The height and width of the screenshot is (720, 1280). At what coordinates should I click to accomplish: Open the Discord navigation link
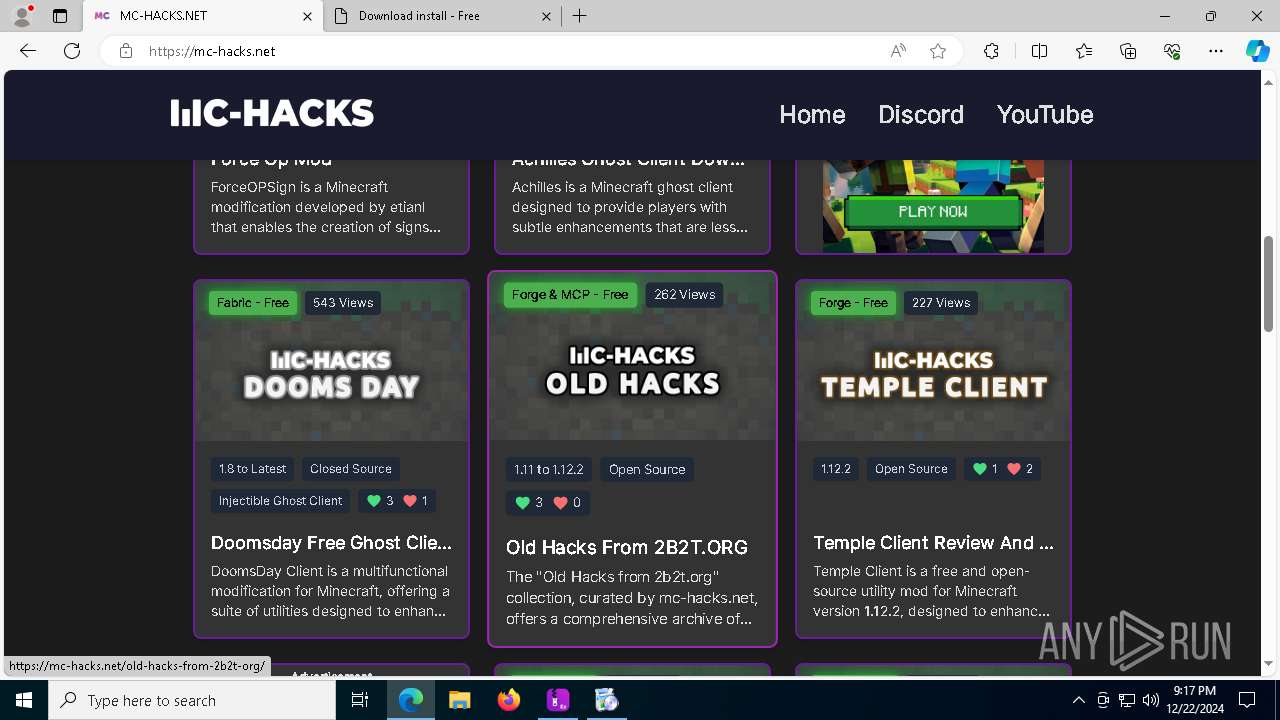(x=921, y=114)
